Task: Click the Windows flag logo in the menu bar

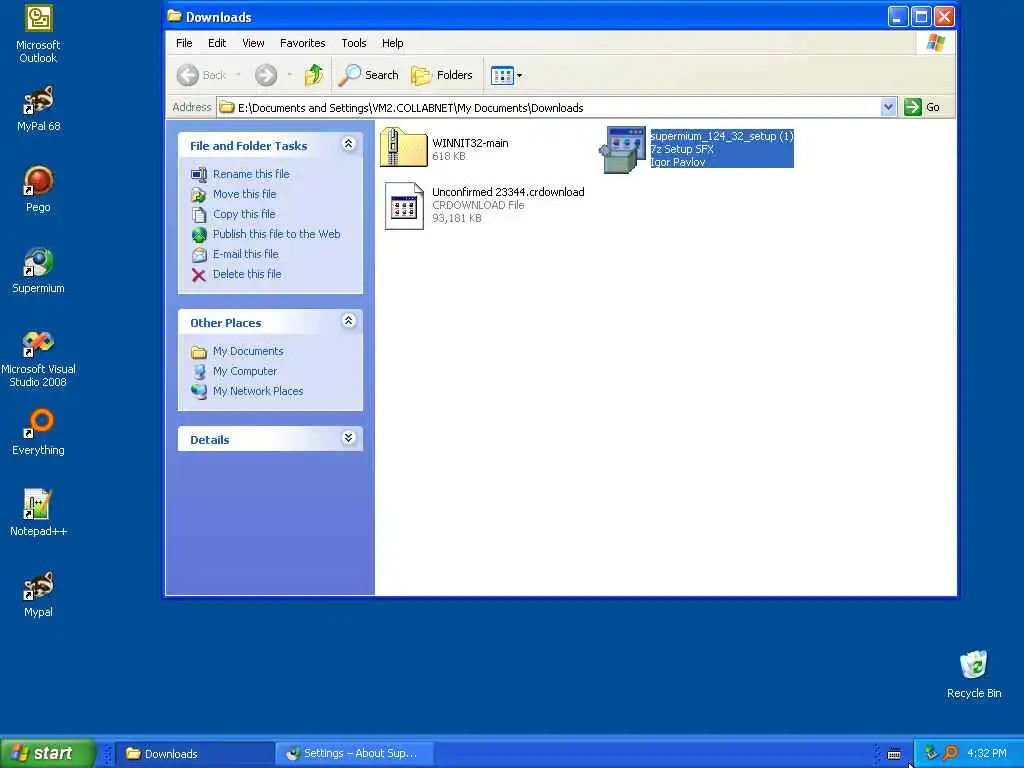Action: pyautogui.click(x=935, y=43)
